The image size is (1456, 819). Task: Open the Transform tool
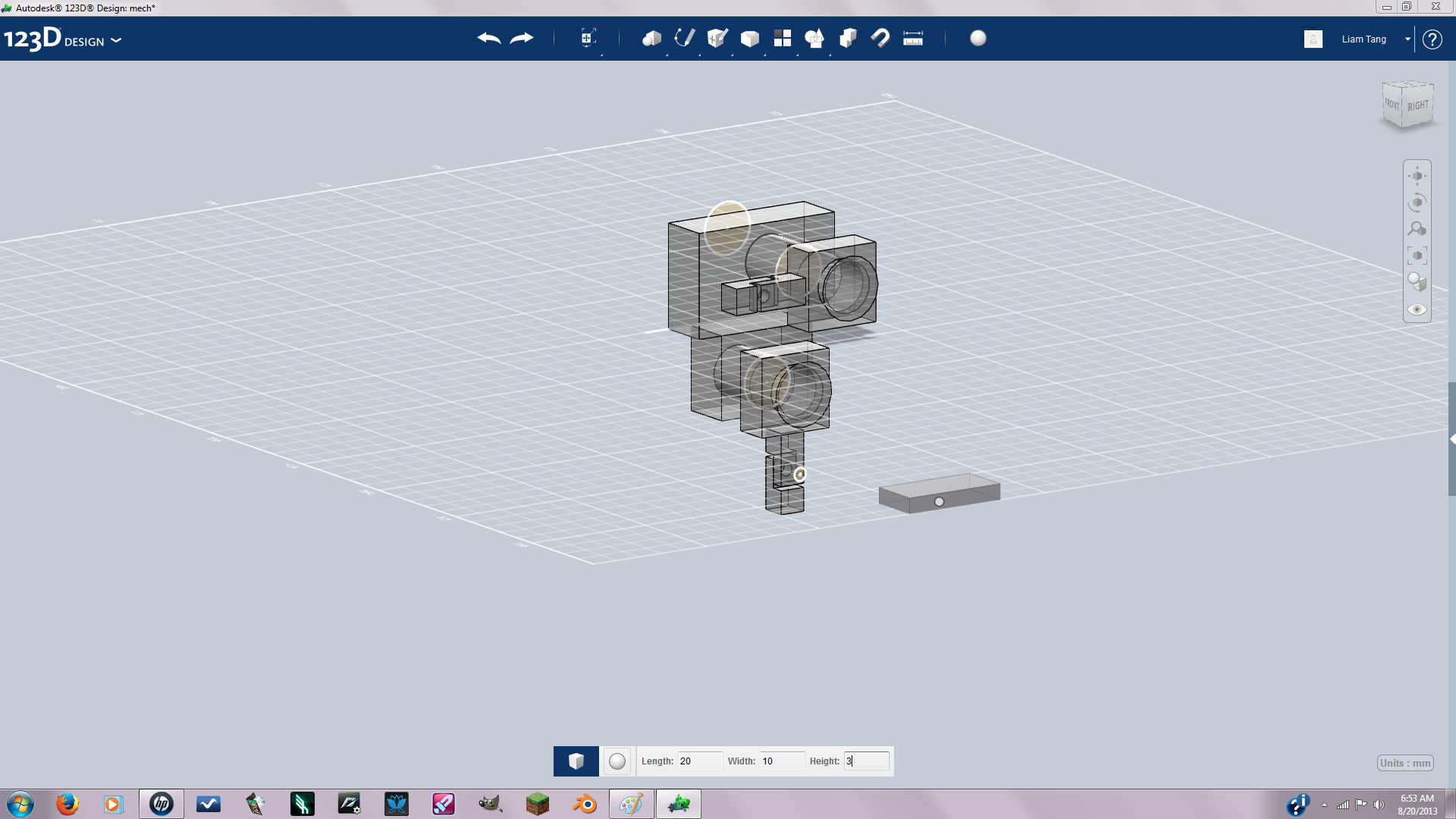pyautogui.click(x=588, y=38)
